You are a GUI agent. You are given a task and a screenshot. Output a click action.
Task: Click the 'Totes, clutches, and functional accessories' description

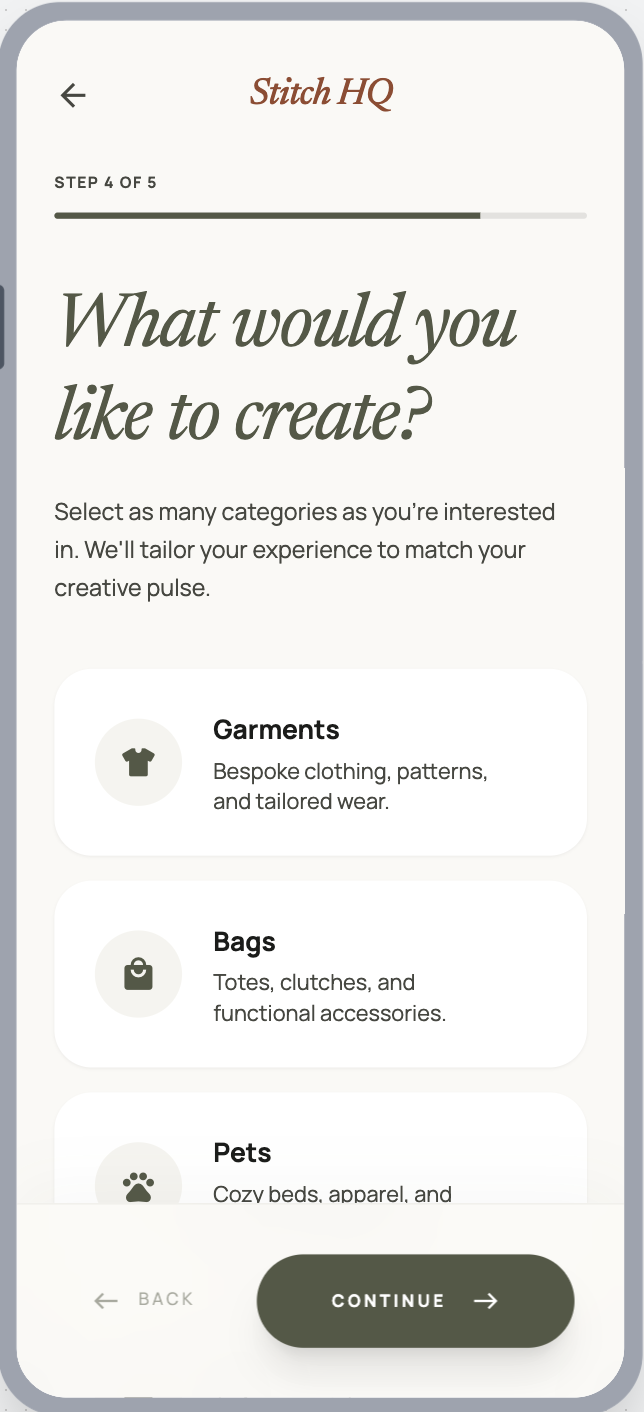click(x=329, y=997)
